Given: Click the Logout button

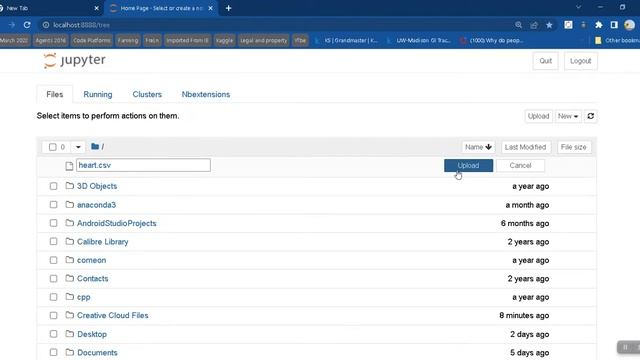Looking at the screenshot, I should tap(580, 61).
